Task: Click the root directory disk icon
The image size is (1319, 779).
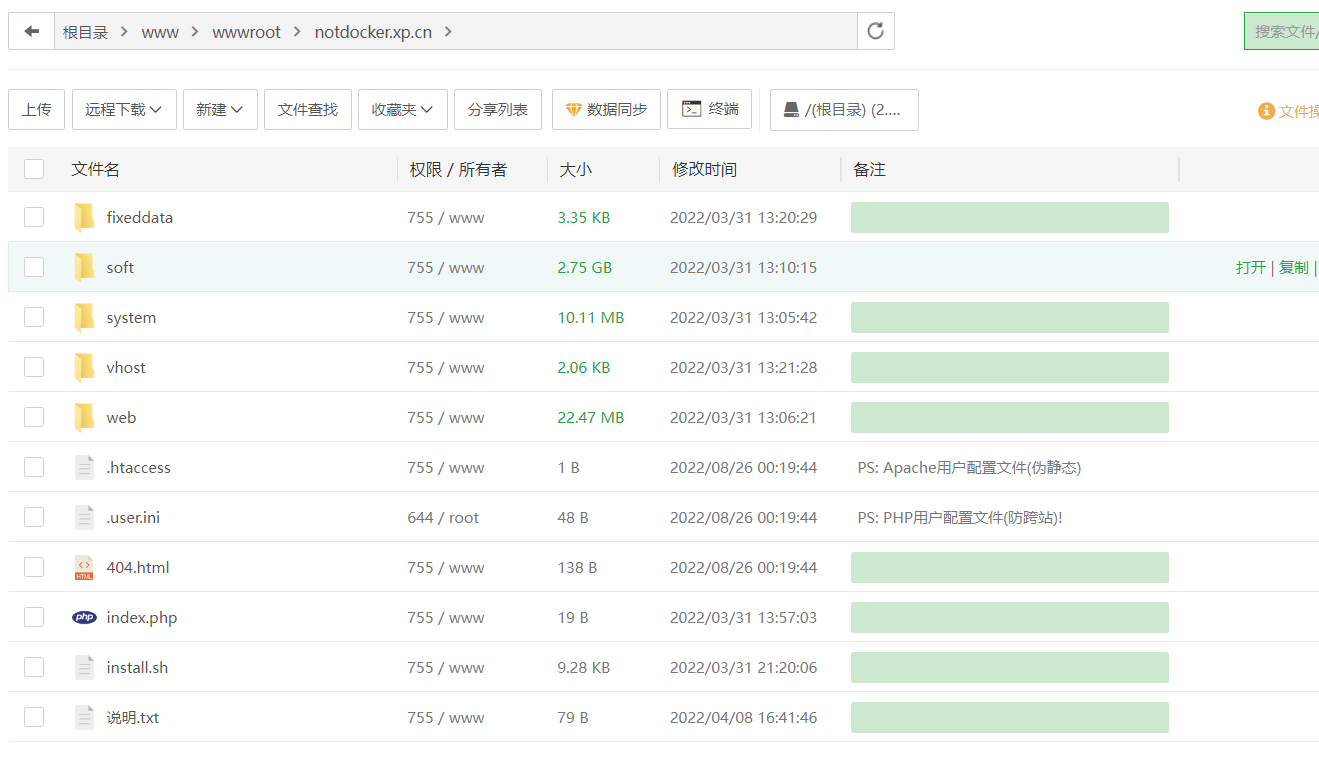Action: tap(791, 110)
